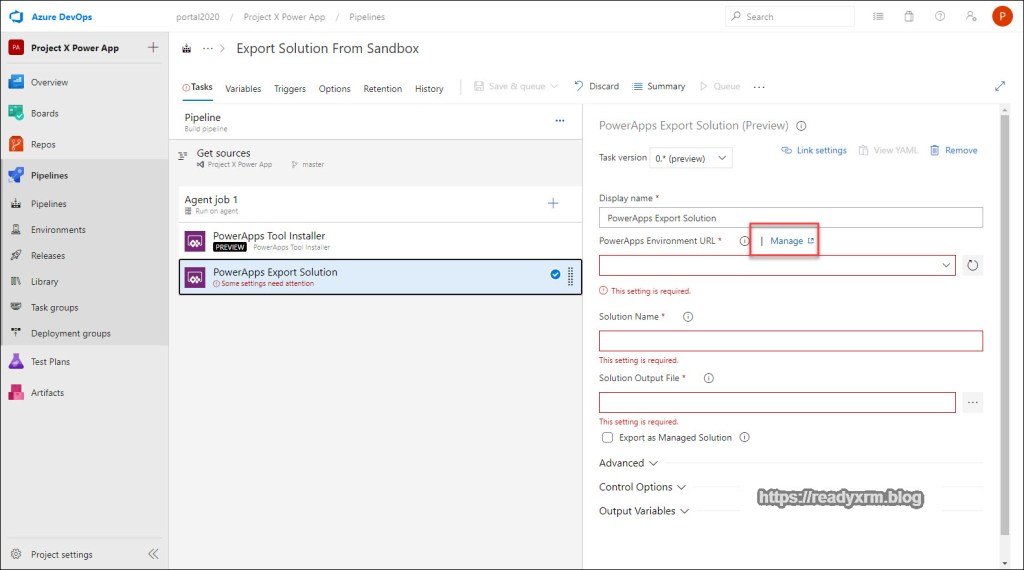Open the Repos sidebar icon

[16, 144]
